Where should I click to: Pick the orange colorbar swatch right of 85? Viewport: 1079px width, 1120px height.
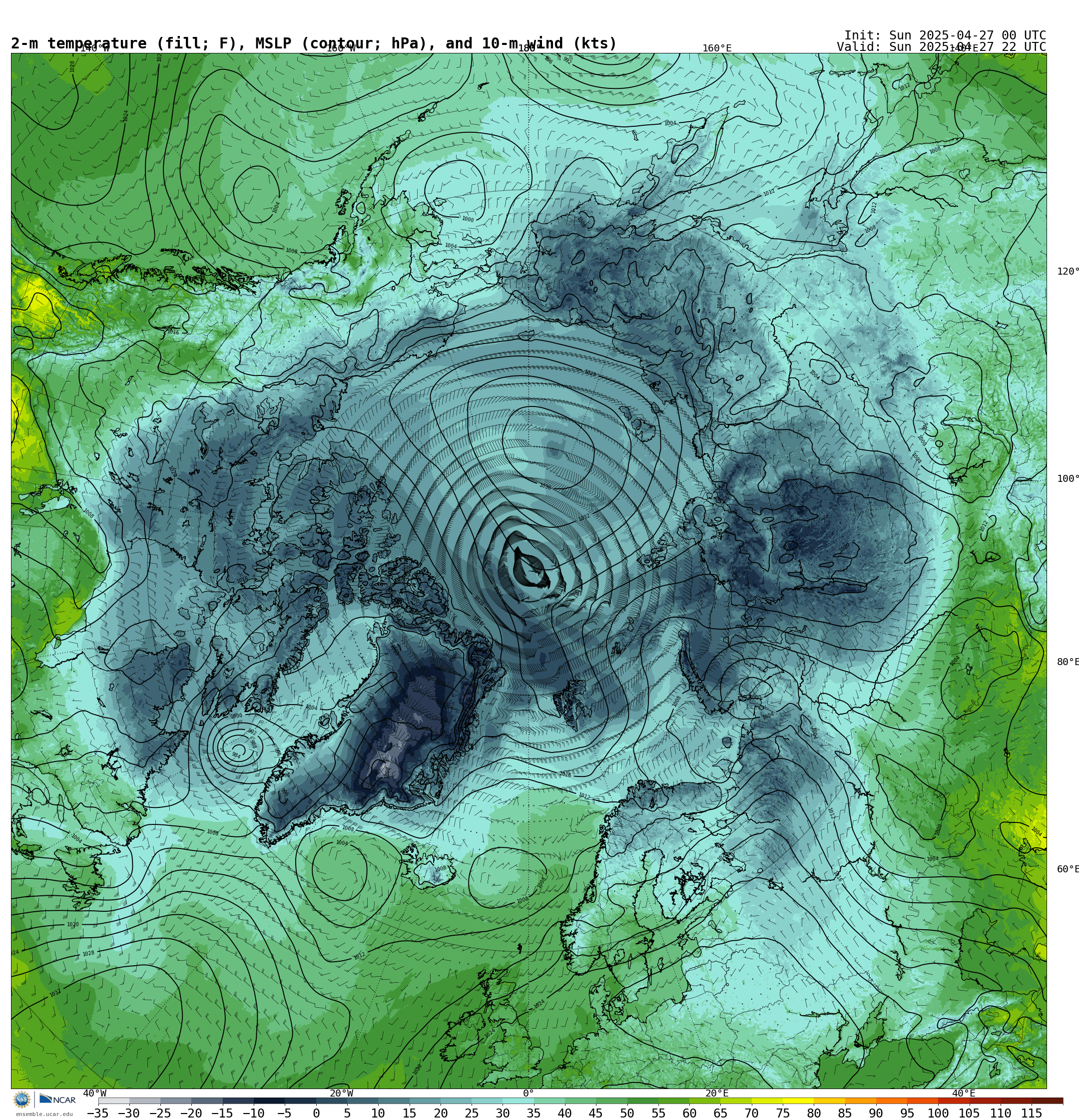coord(861,1101)
